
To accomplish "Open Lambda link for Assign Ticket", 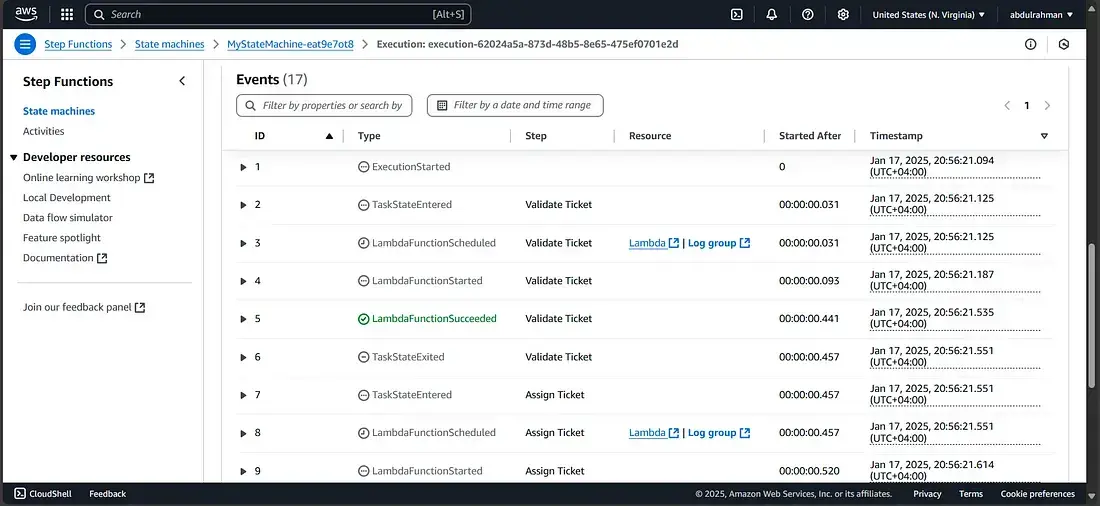I will coord(654,433).
